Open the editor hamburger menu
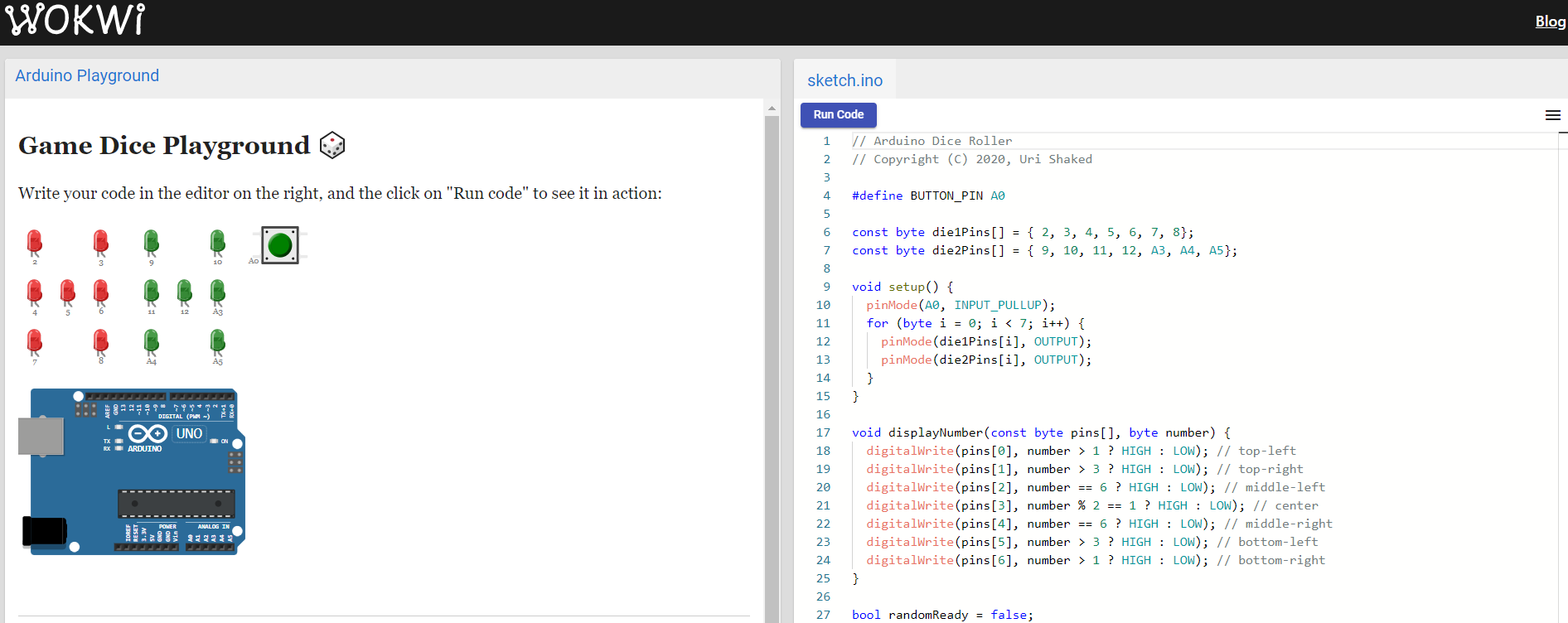Image resolution: width=1568 pixels, height=623 pixels. pyautogui.click(x=1553, y=115)
